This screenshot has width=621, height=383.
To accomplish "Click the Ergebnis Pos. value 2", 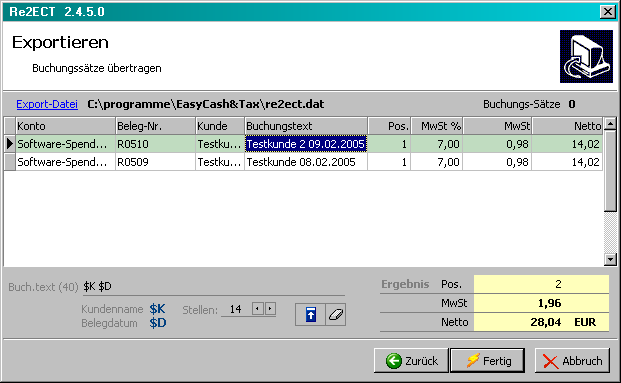I will pos(558,284).
